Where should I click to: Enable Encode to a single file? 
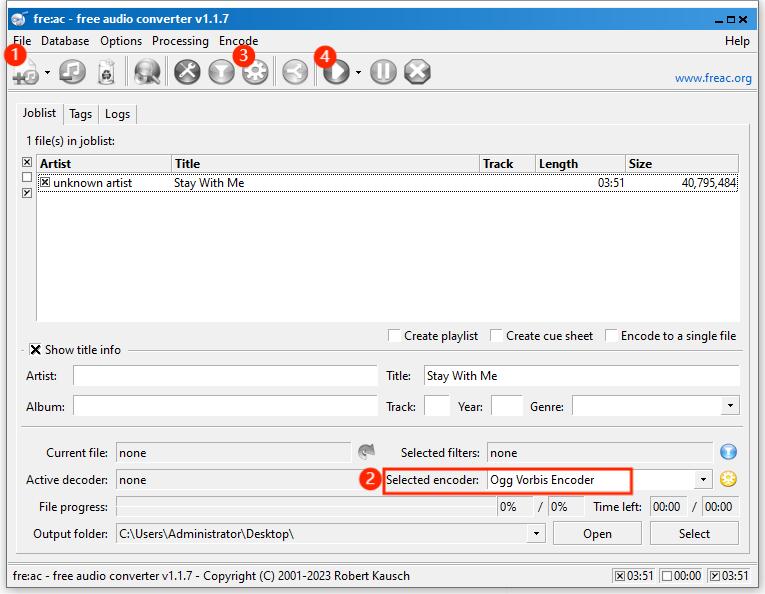pos(610,336)
